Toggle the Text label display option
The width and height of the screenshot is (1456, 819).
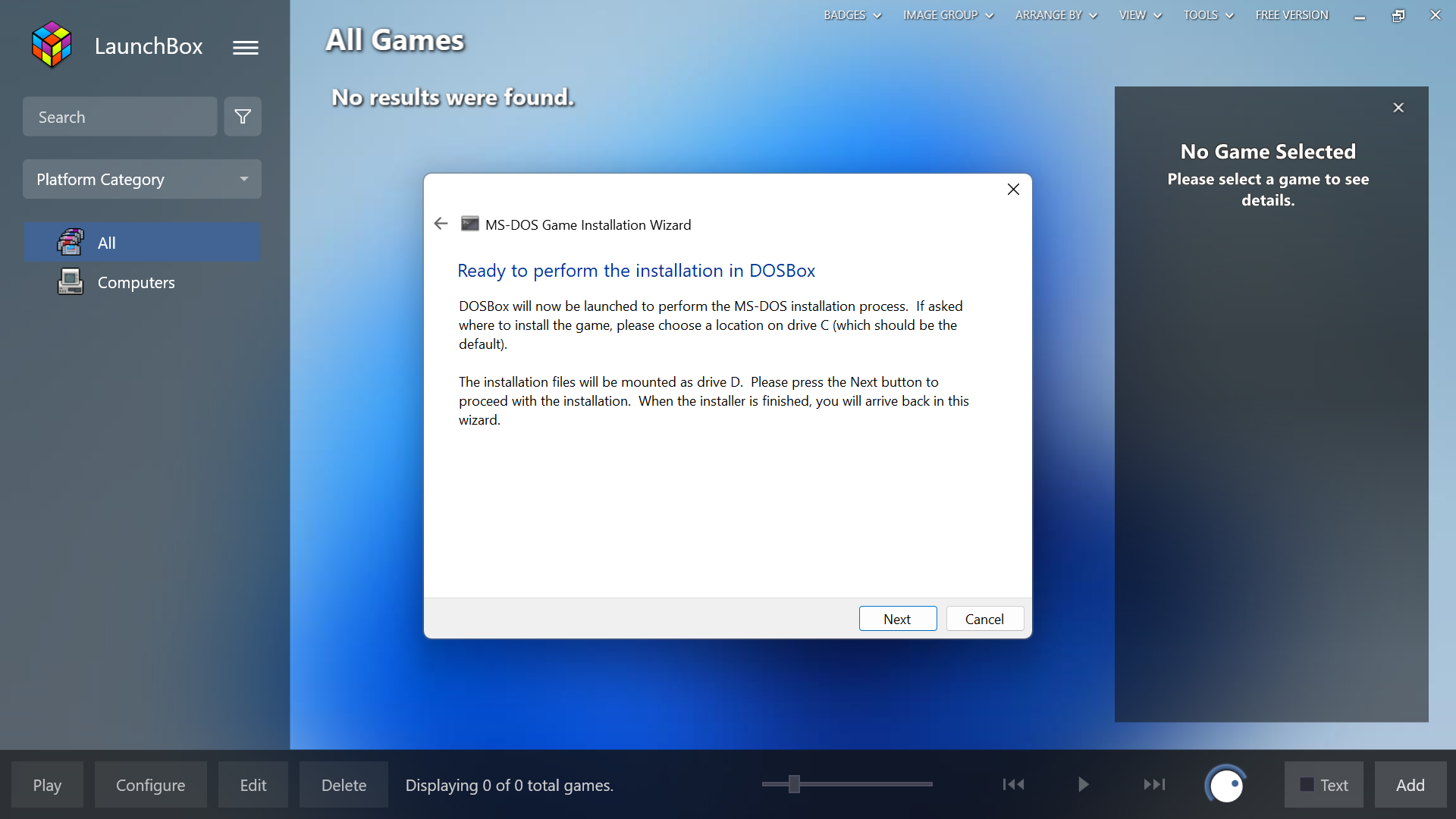(1323, 785)
